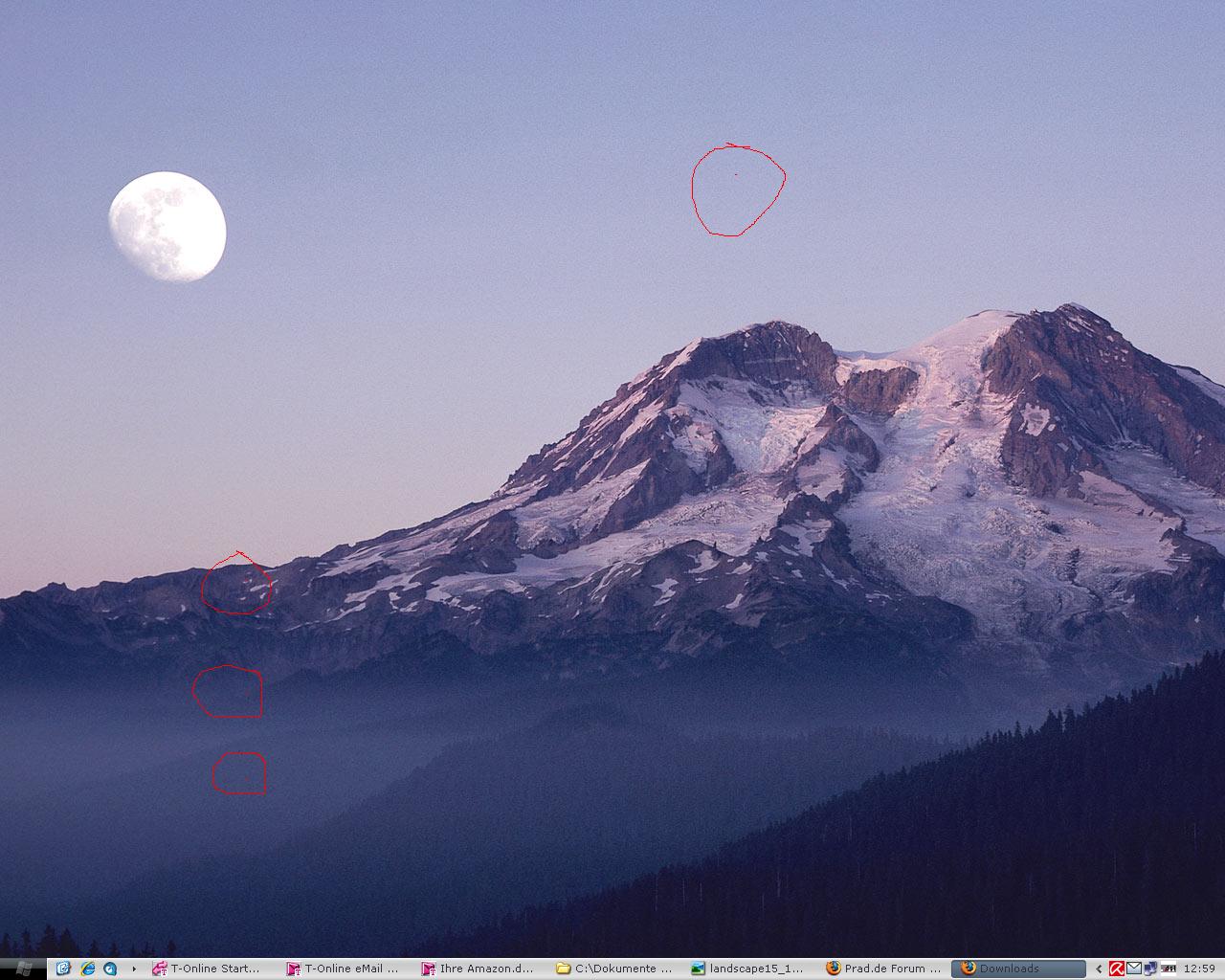Click the network computers tray icon

coord(1150,969)
